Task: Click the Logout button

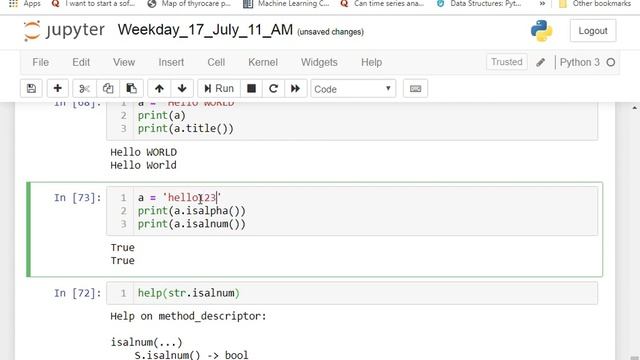Action: (593, 31)
